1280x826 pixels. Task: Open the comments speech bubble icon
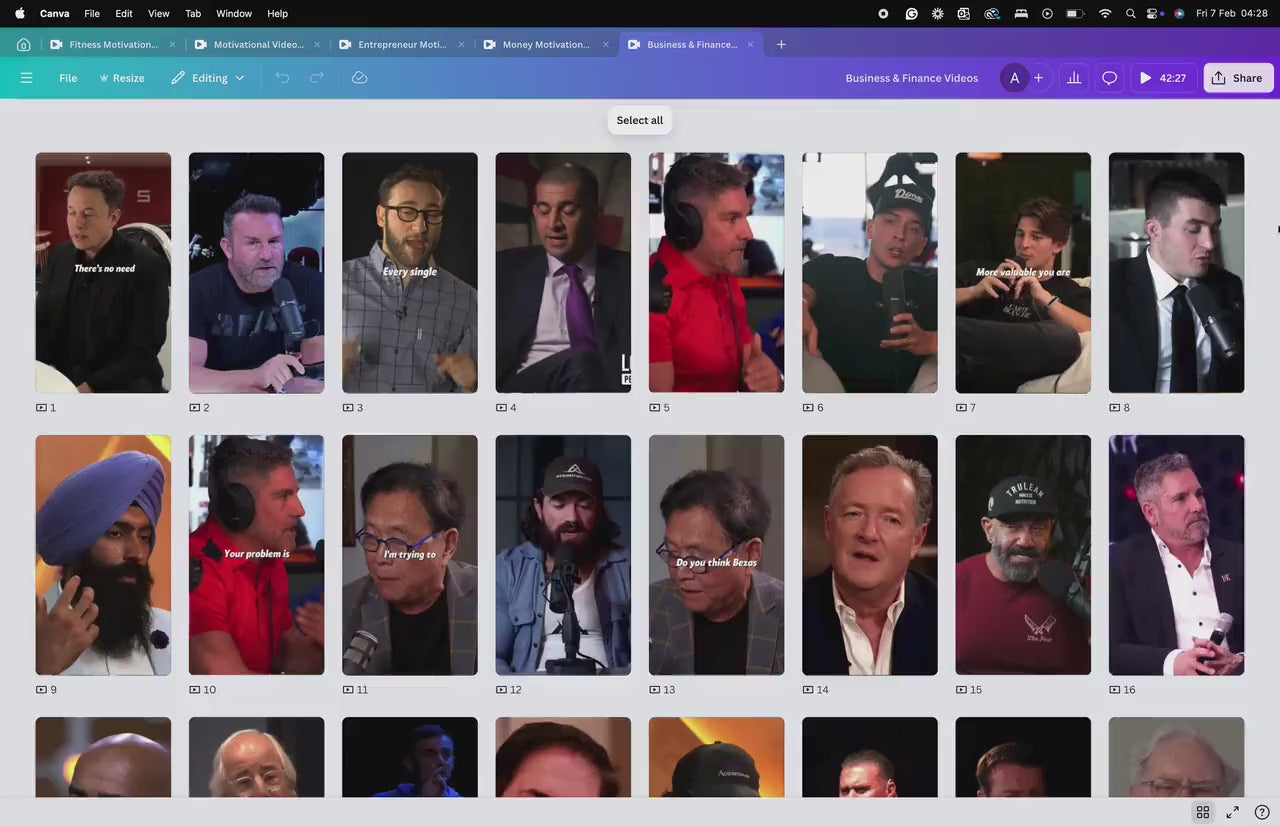1109,78
